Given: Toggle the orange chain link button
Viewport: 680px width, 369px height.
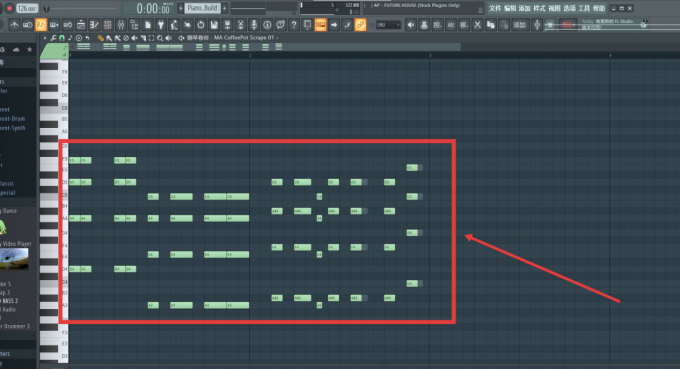Looking at the screenshot, I should [x=360, y=25].
